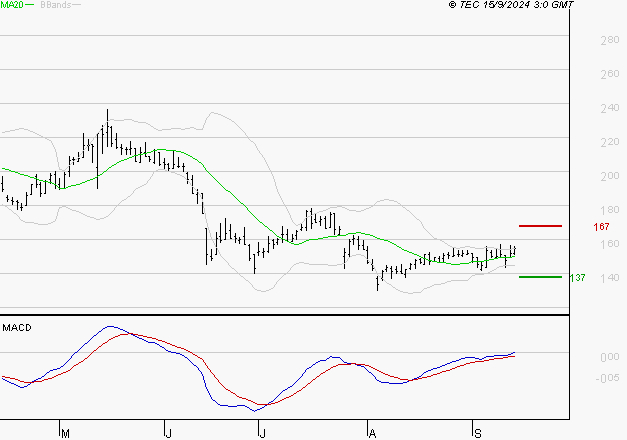The width and height of the screenshot is (627, 440).
Task: Click the green 137 support line
Action: (540, 277)
